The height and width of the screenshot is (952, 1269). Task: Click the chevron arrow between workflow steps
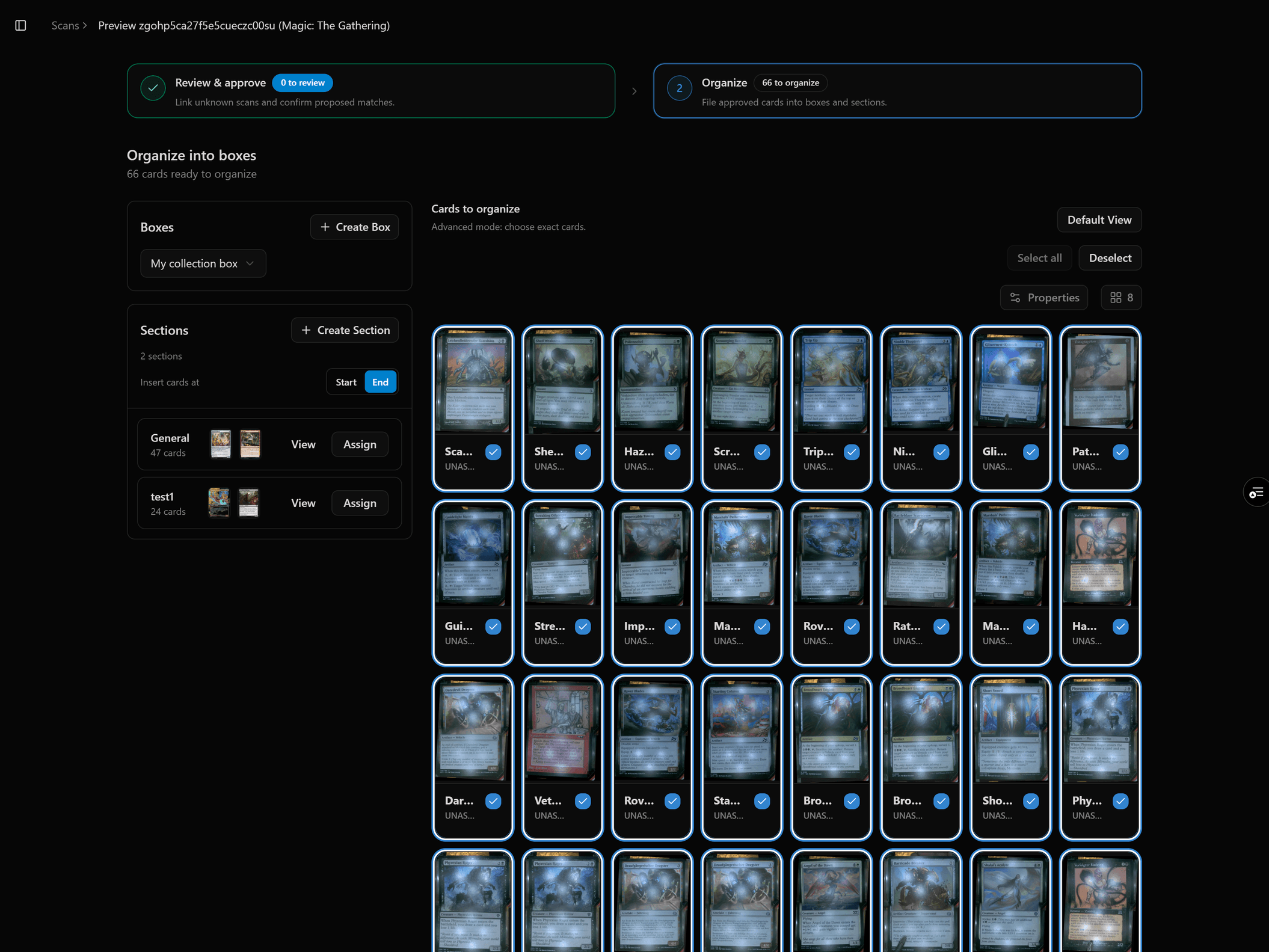tap(634, 90)
